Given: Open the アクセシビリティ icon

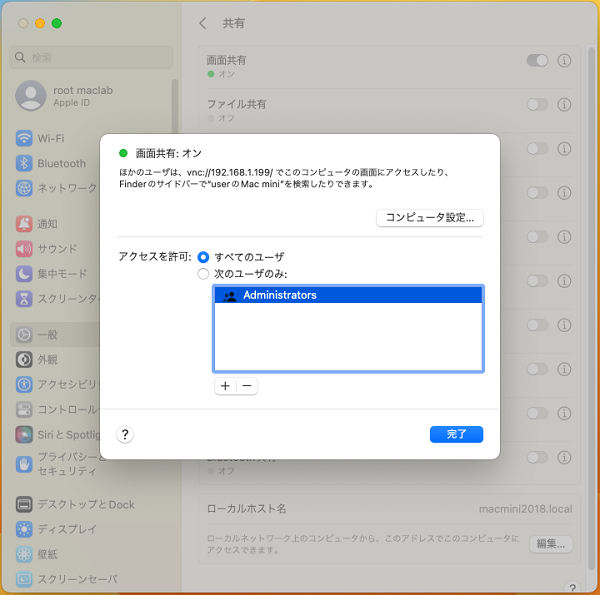Looking at the screenshot, I should coord(24,384).
